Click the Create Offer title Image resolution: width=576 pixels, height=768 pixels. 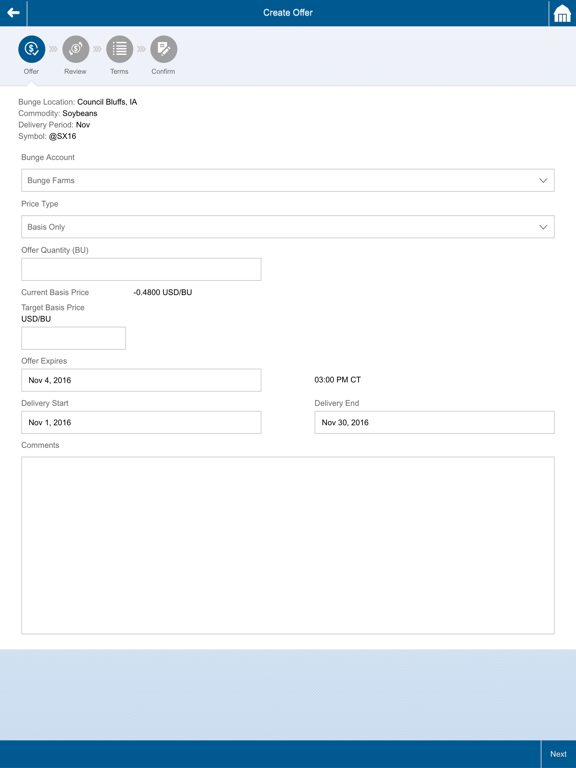click(288, 13)
